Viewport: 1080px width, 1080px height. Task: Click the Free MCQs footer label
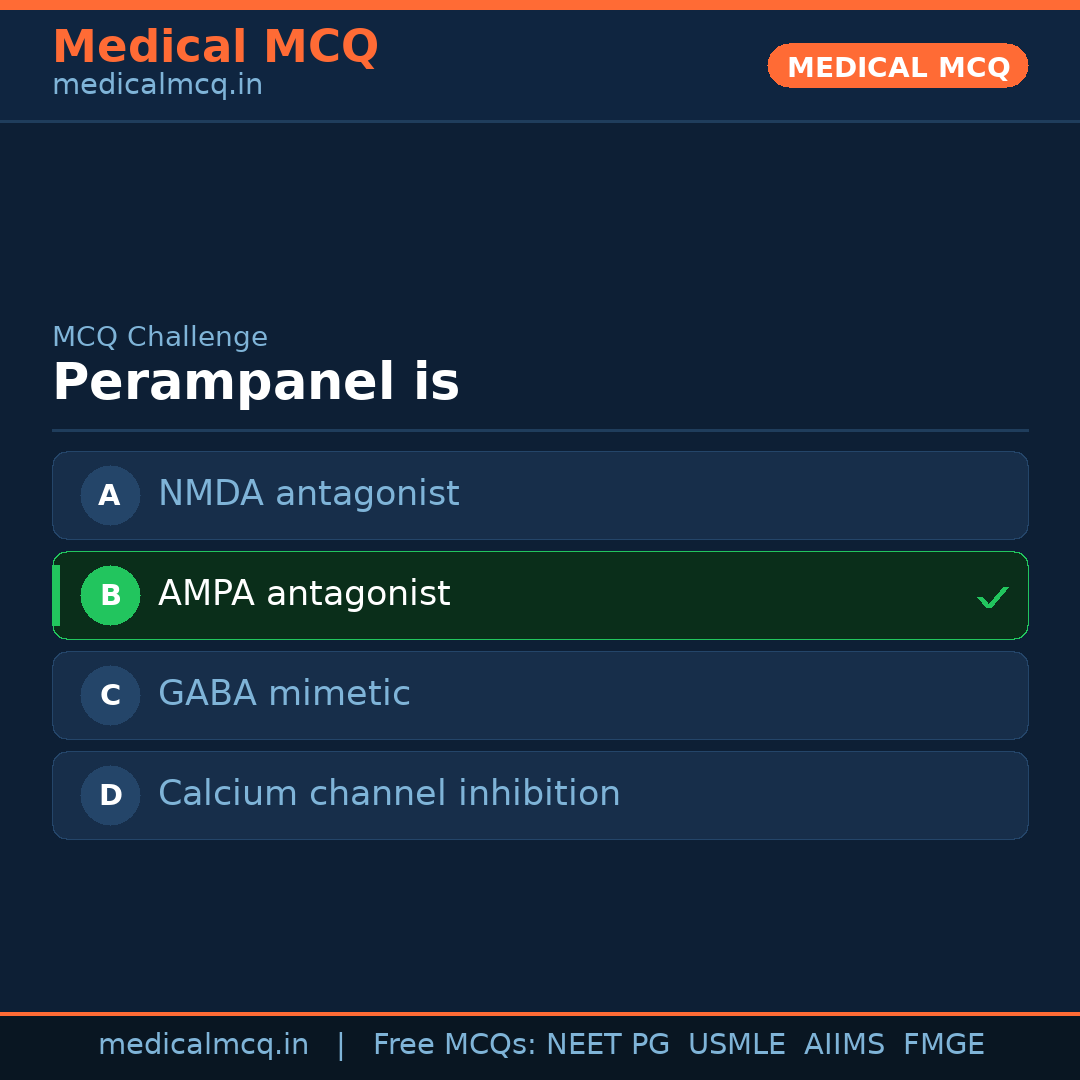coord(454,1045)
